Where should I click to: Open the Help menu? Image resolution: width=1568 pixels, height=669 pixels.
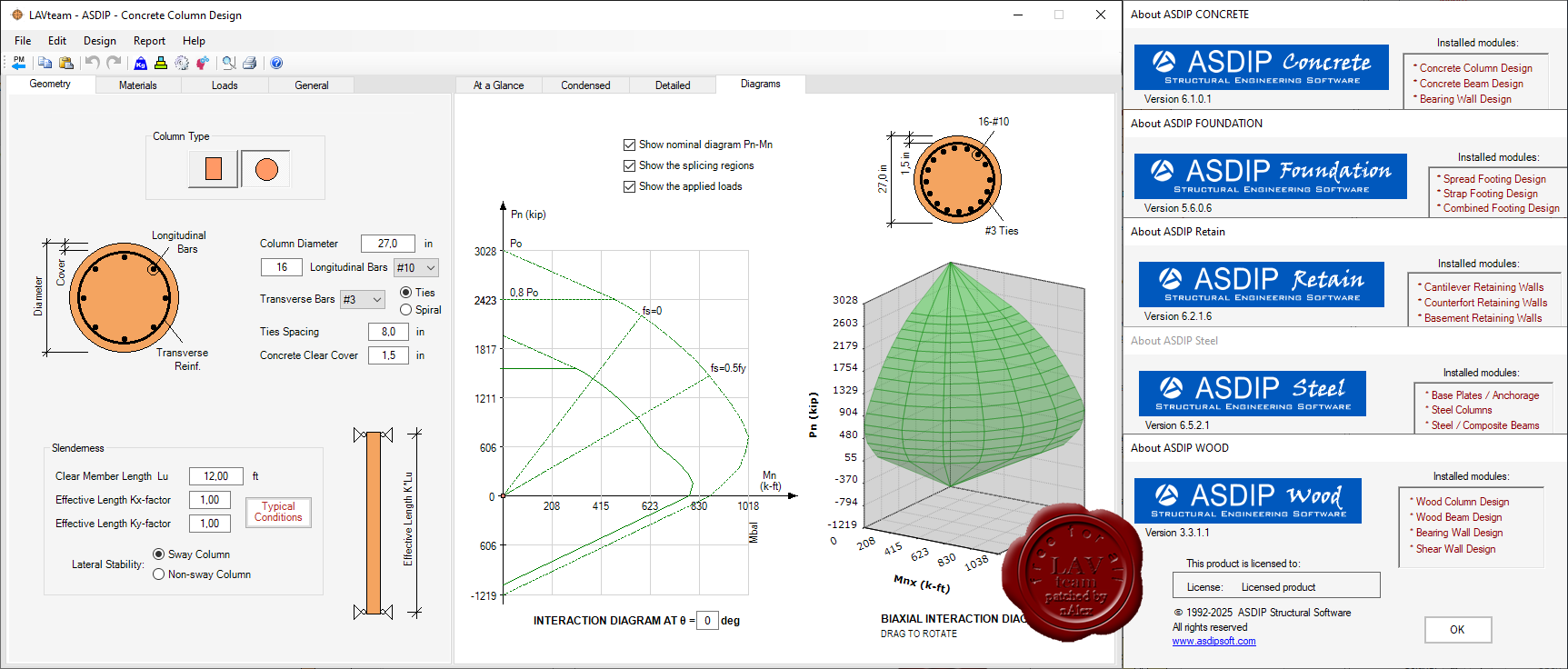click(x=194, y=41)
